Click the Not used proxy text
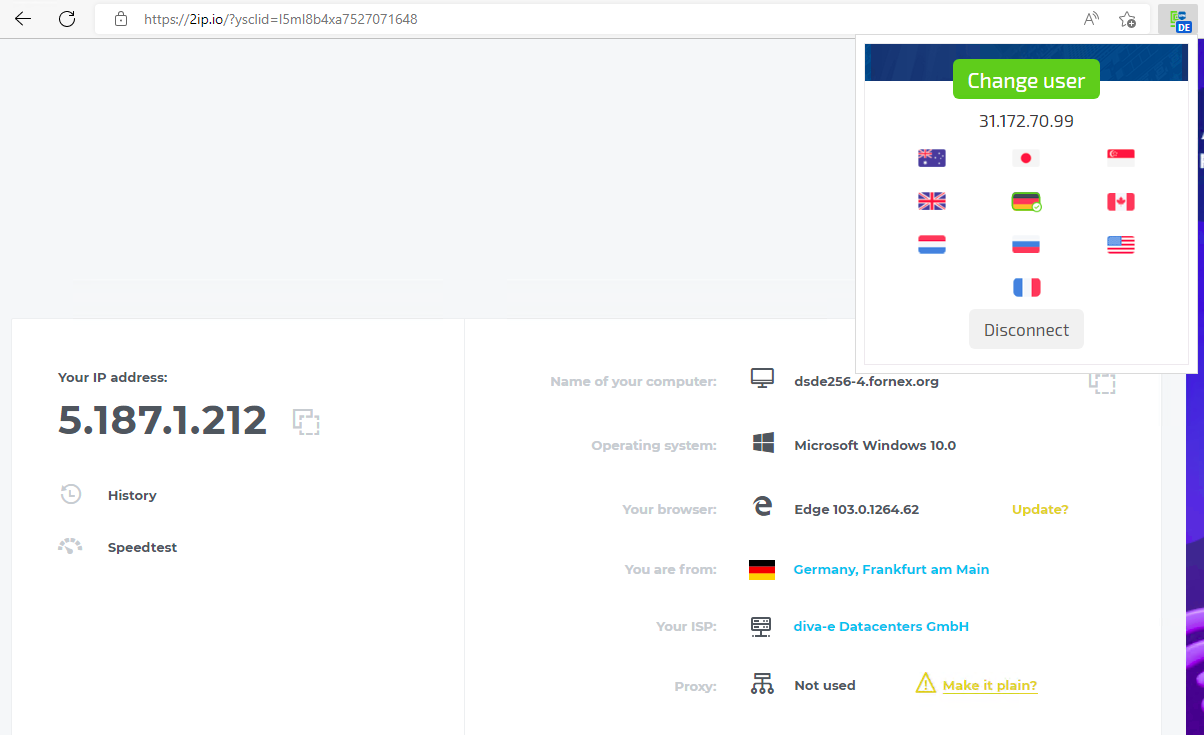Screen dimensions: 1204x735 pos(825,685)
